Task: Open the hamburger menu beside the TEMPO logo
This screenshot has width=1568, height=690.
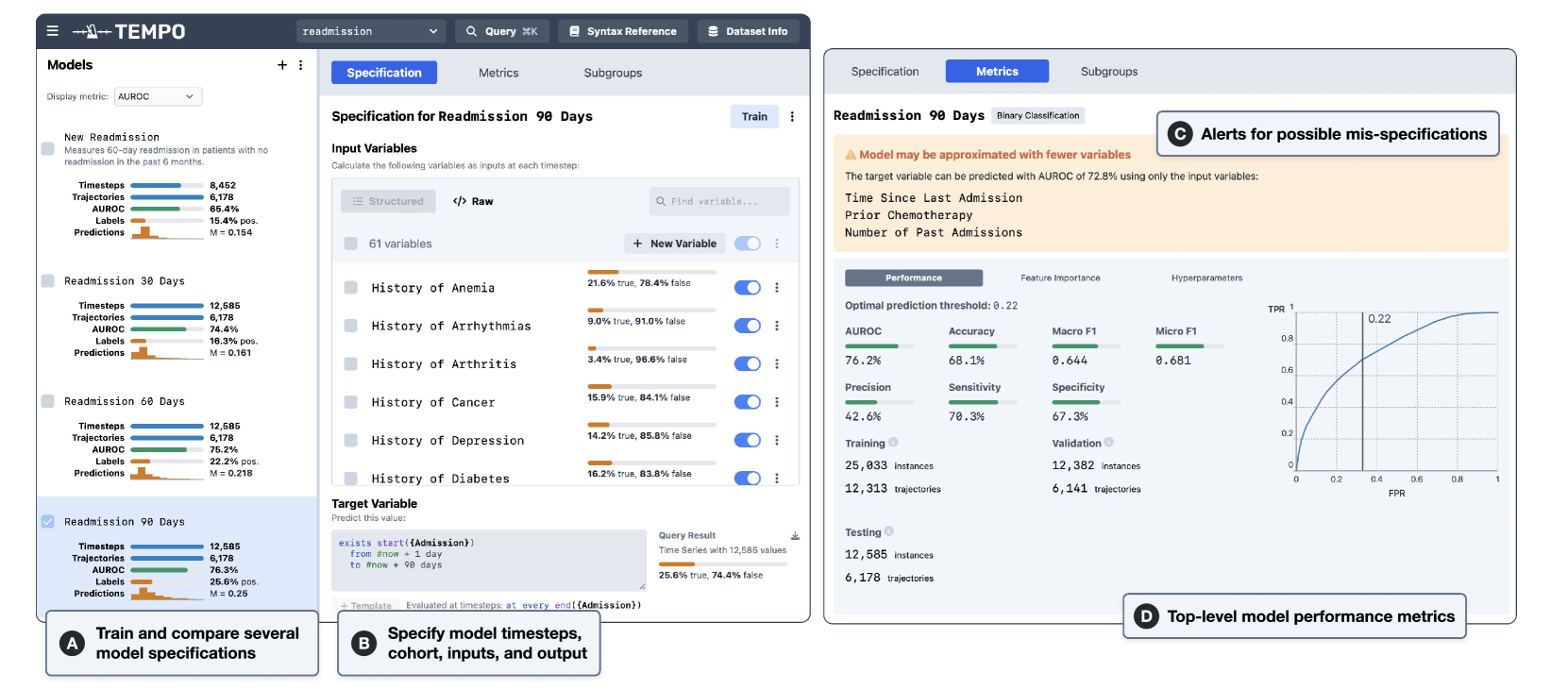Action: pyautogui.click(x=53, y=31)
